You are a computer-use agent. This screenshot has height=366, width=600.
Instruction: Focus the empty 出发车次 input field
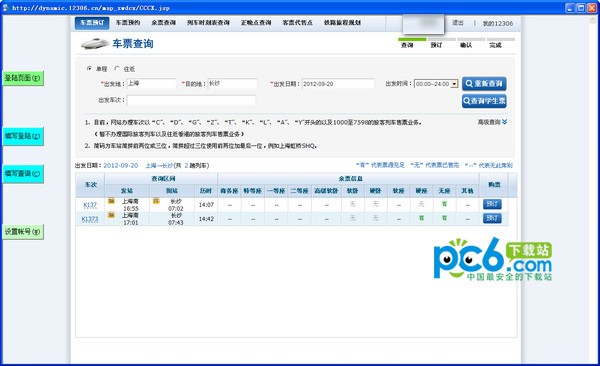click(191, 100)
